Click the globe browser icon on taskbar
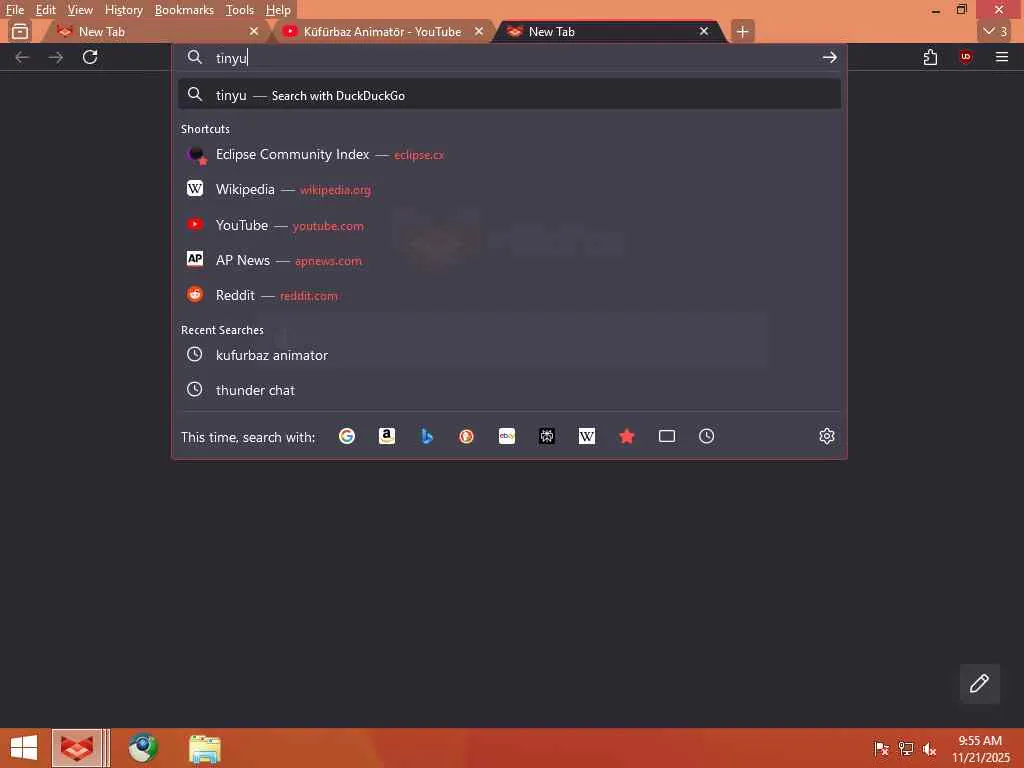Screen dimensions: 1024x768 point(143,748)
